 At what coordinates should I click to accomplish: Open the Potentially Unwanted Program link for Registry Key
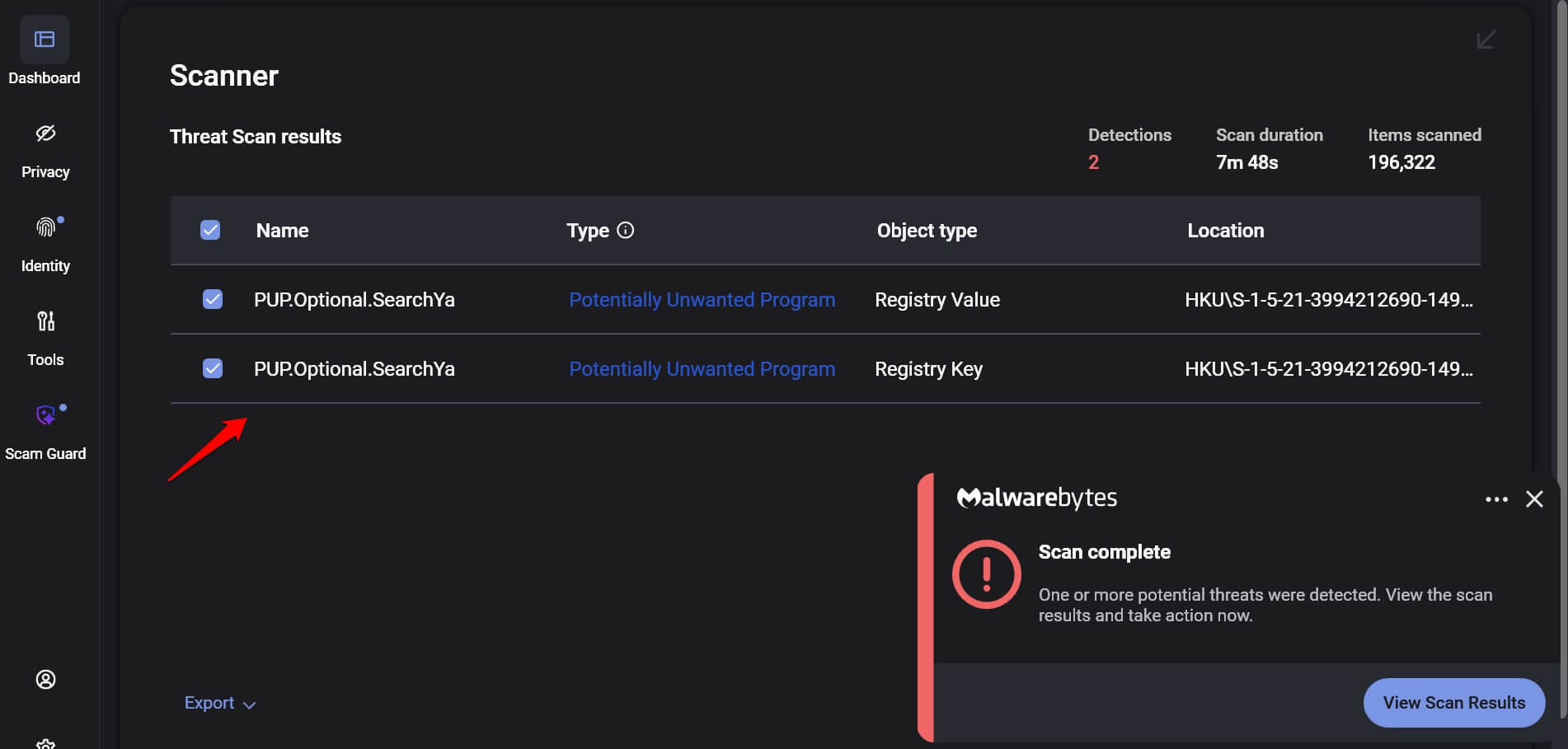pos(702,369)
